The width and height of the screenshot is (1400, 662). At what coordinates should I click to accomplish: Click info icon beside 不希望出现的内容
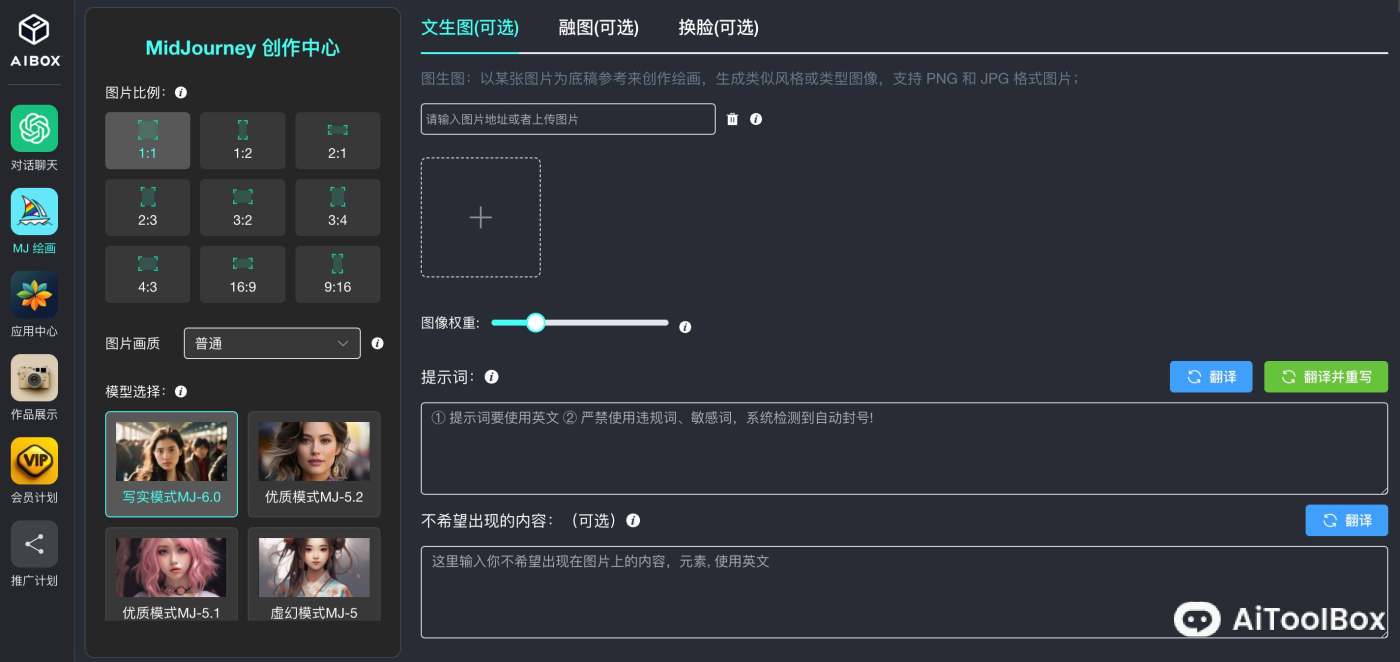tap(633, 521)
